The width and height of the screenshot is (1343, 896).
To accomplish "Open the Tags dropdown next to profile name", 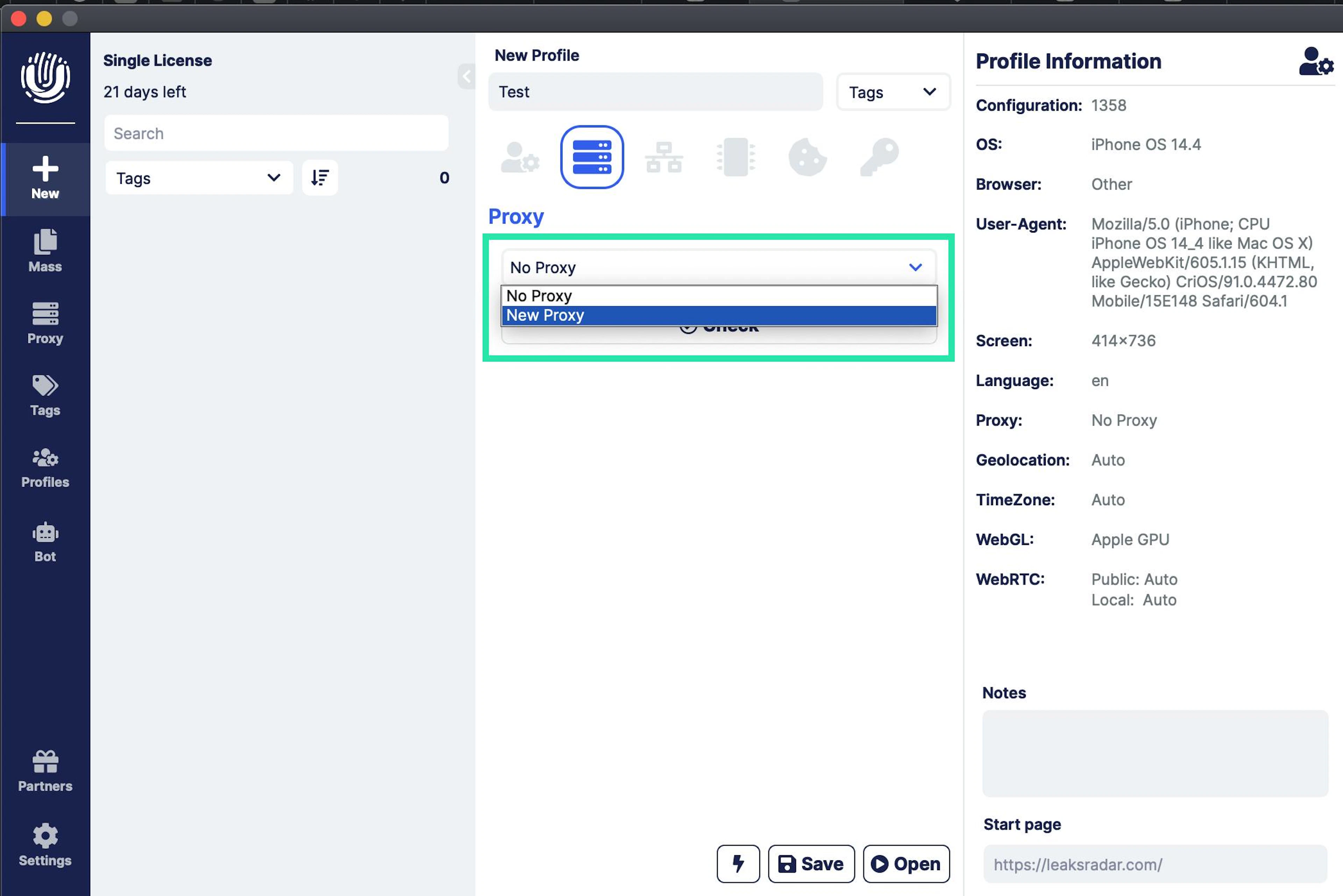I will 893,92.
